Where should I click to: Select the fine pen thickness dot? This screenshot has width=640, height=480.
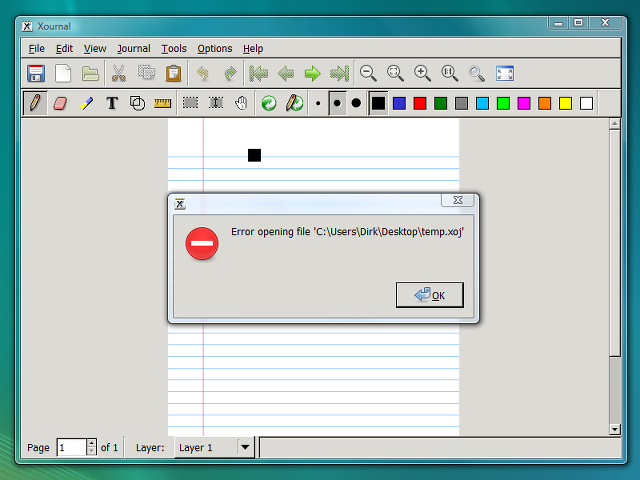[x=318, y=104]
